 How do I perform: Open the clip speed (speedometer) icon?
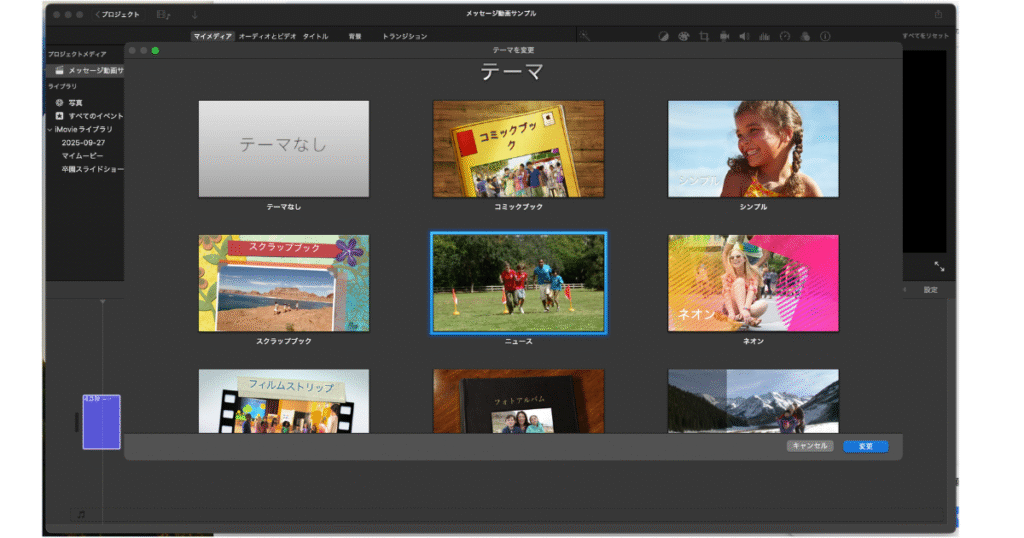pyautogui.click(x=785, y=36)
